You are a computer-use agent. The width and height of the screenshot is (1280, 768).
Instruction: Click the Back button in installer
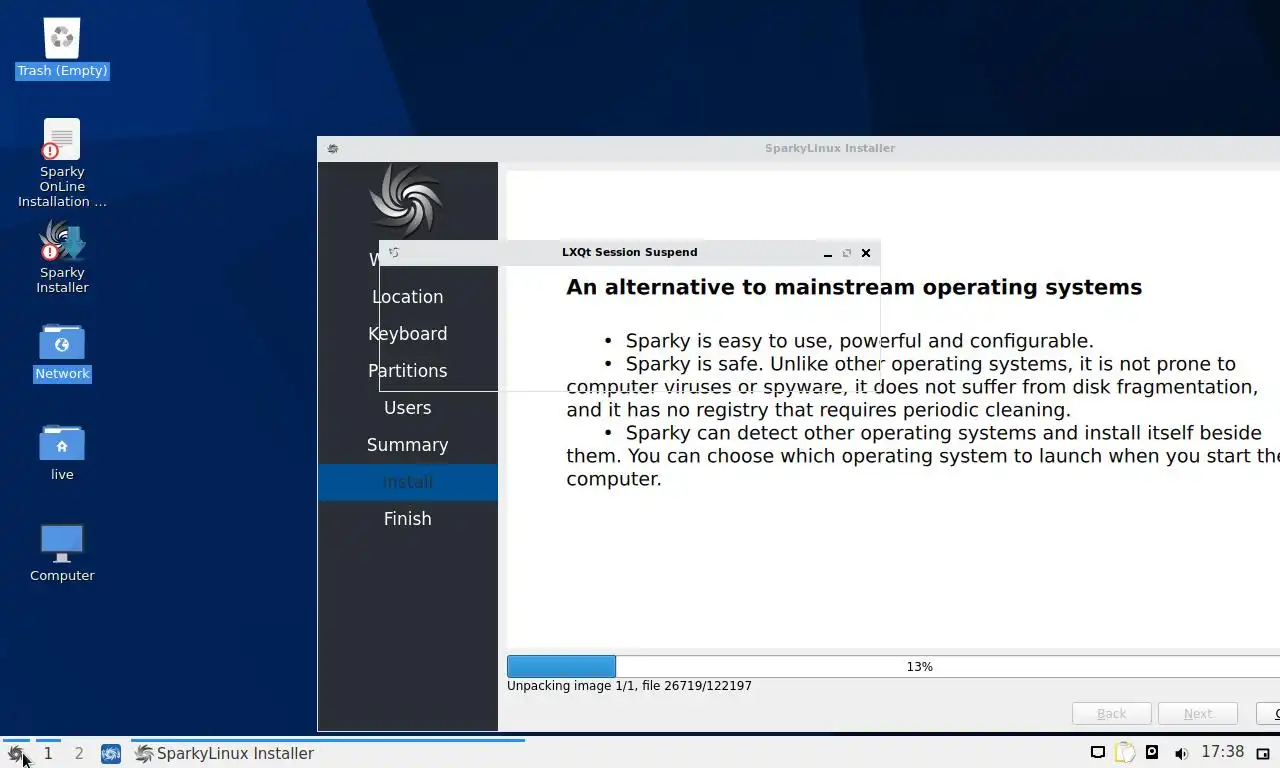point(1112,714)
